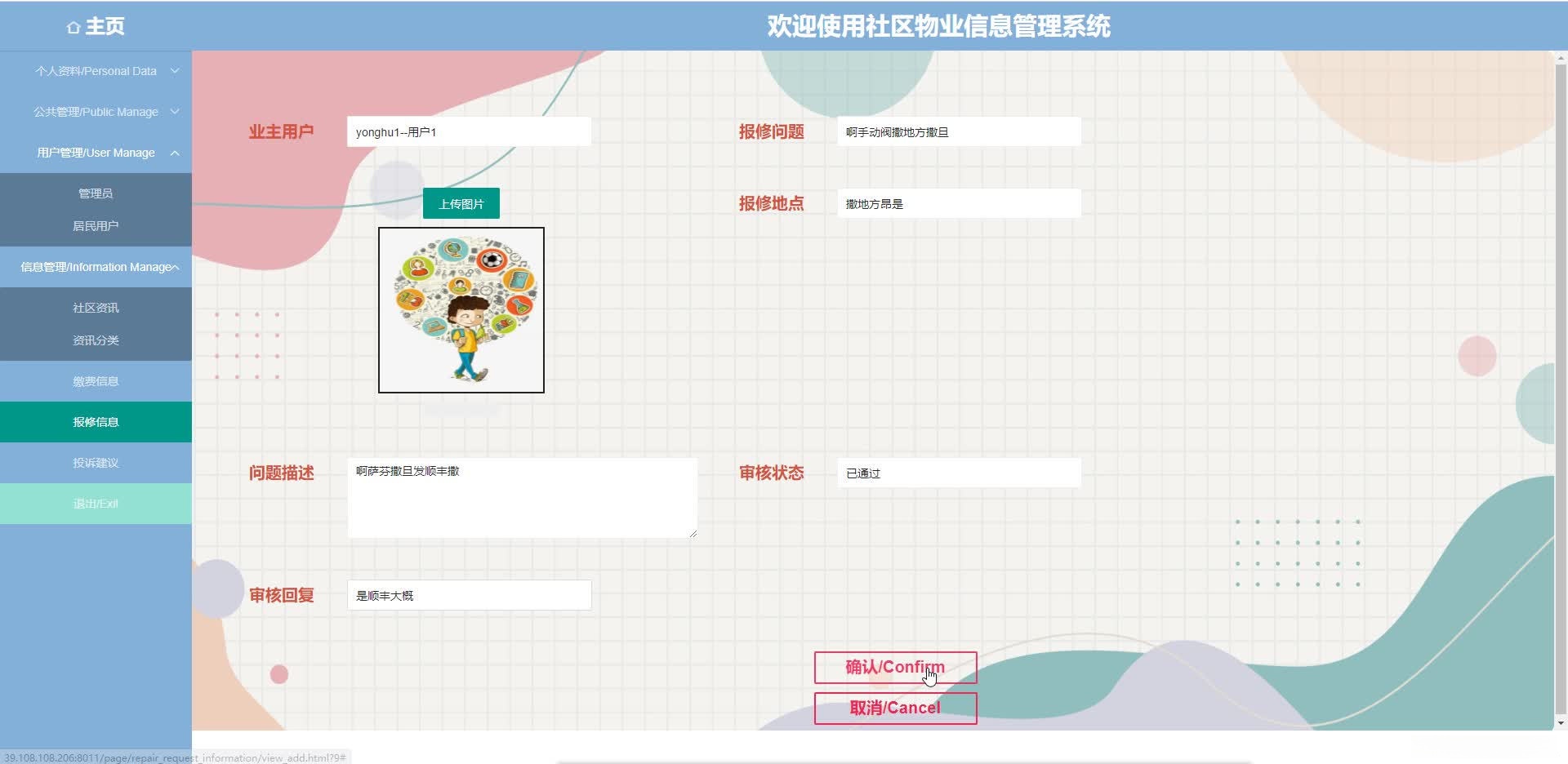Viewport: 1568px width, 764px height.
Task: Open the 缴费信息 page
Action: pyautogui.click(x=96, y=381)
